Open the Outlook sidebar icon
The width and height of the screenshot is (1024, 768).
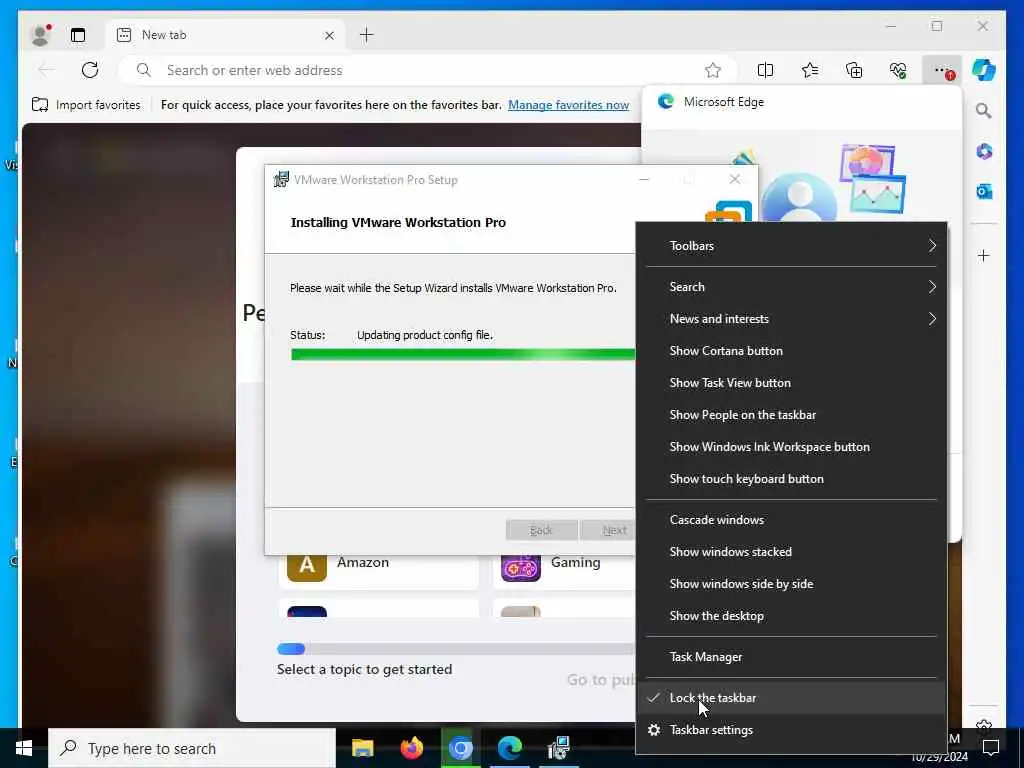tap(984, 191)
